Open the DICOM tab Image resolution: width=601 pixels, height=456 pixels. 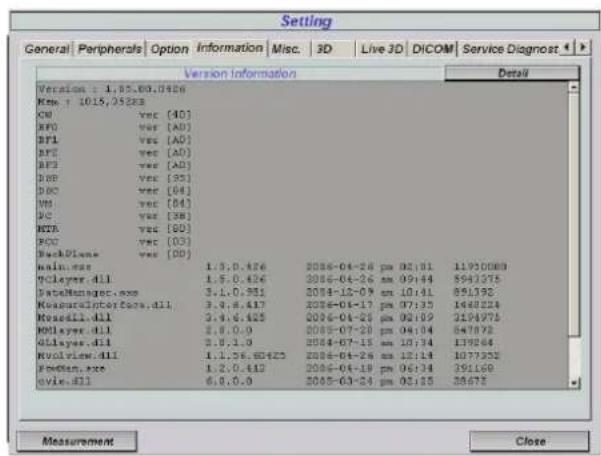tap(432, 49)
